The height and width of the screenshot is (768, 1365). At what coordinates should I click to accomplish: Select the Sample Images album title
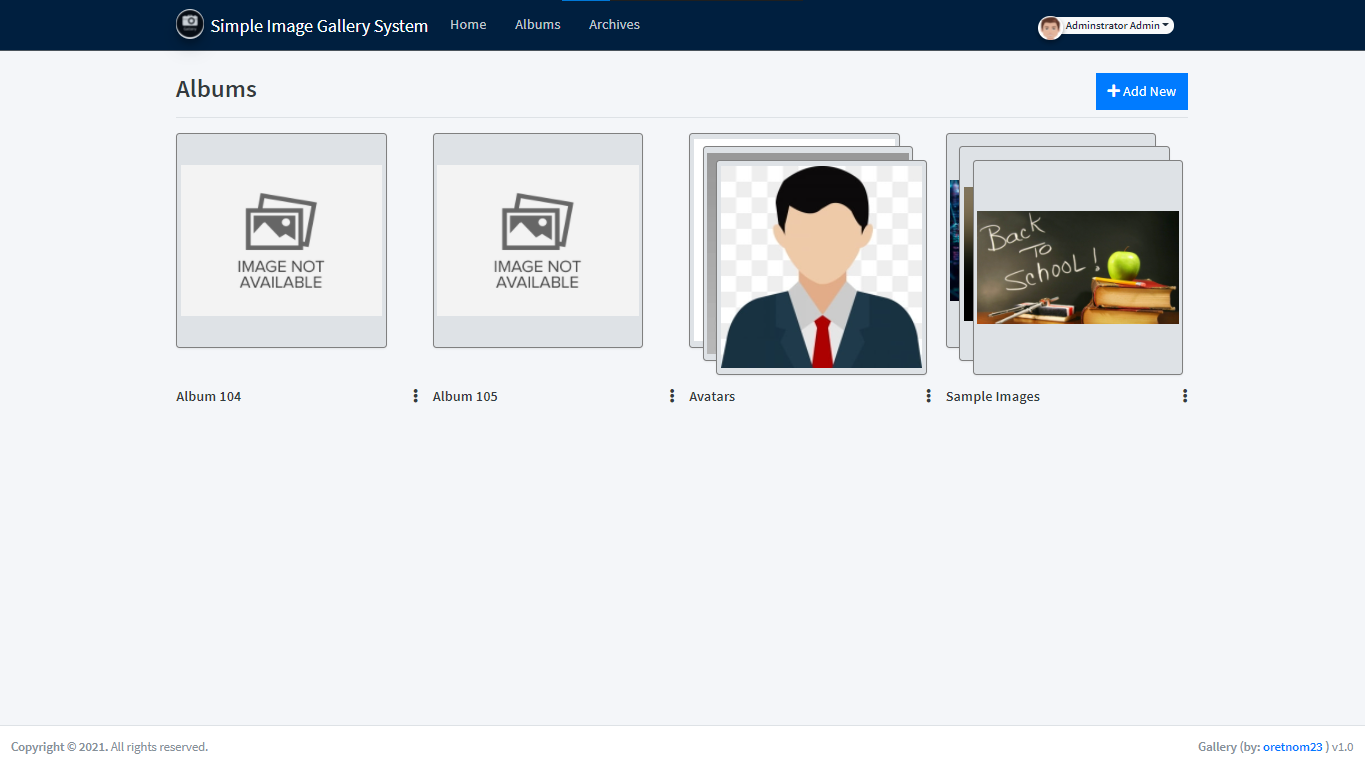(x=992, y=397)
